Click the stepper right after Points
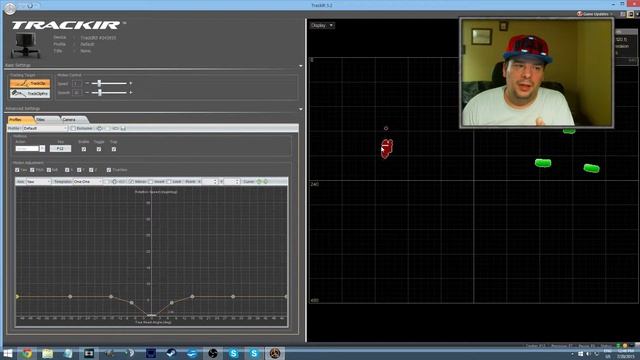 pyautogui.click(x=215, y=181)
